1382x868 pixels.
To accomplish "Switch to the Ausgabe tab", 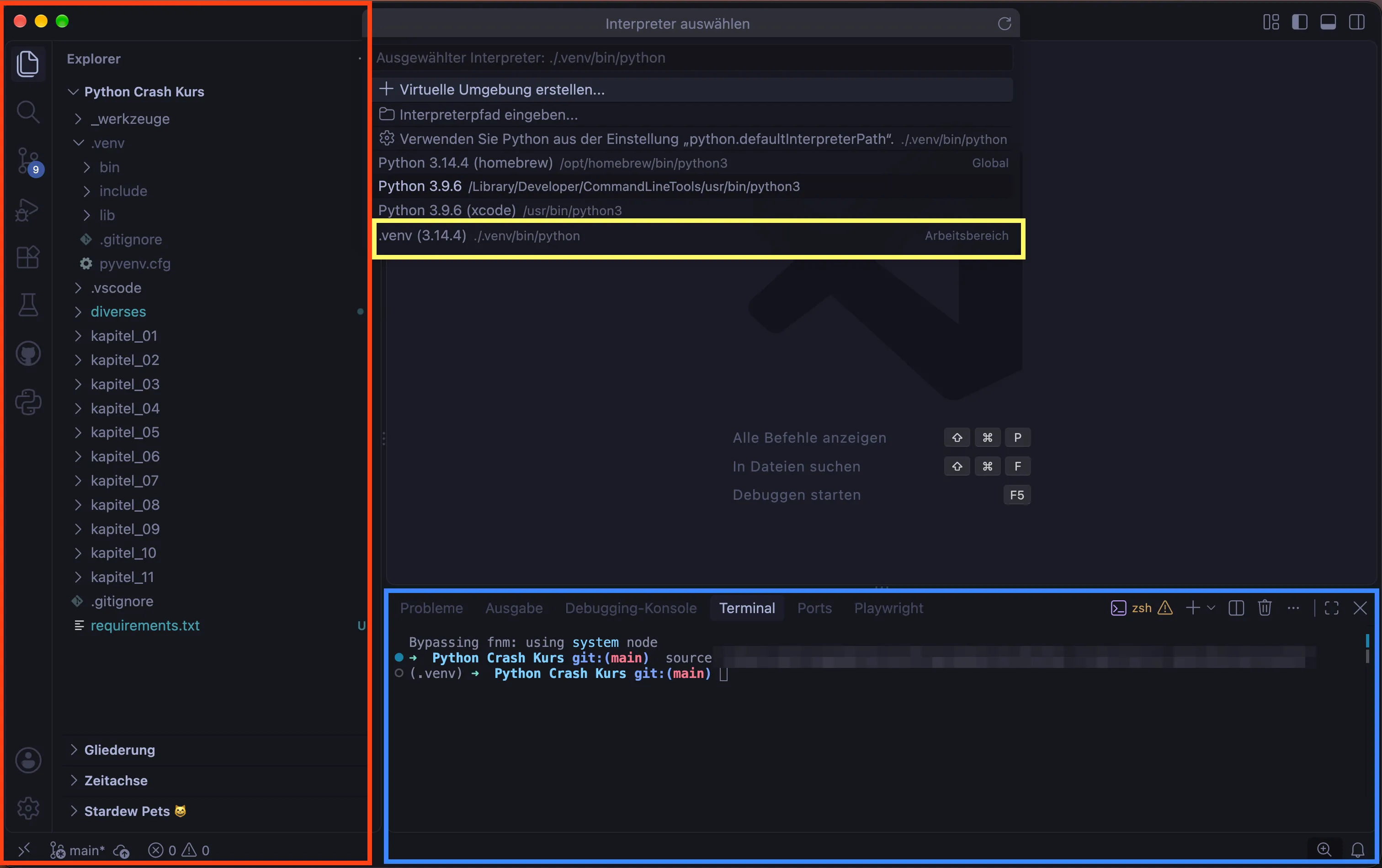I will pyautogui.click(x=514, y=608).
